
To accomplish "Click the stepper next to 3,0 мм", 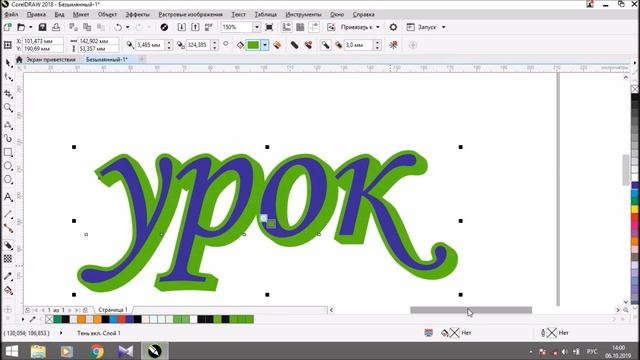I will pyautogui.click(x=377, y=45).
